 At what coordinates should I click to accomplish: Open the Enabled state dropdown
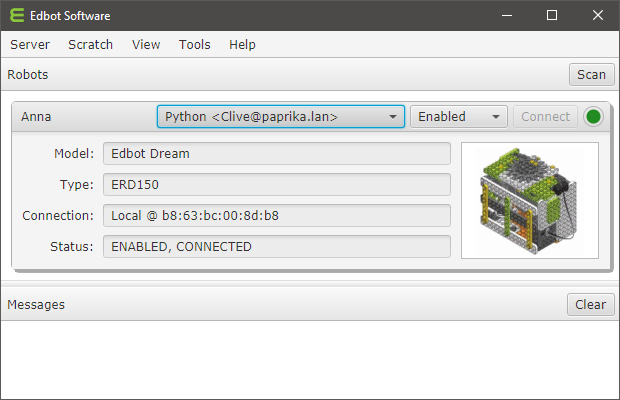tap(459, 117)
